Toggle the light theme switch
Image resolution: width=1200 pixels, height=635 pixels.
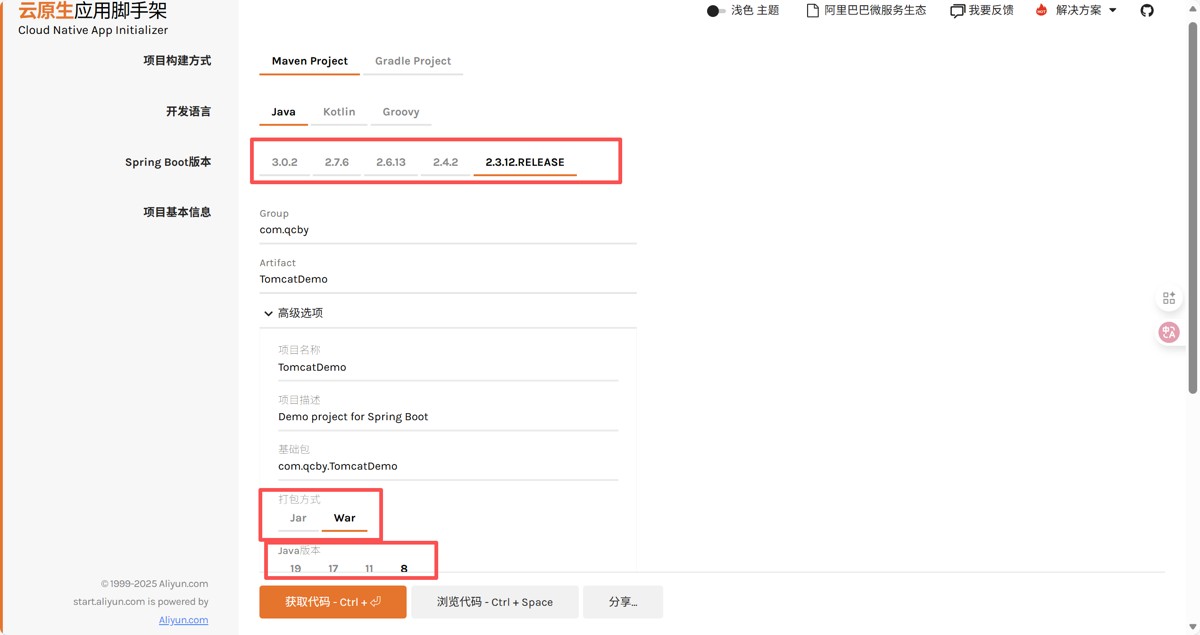pos(715,10)
